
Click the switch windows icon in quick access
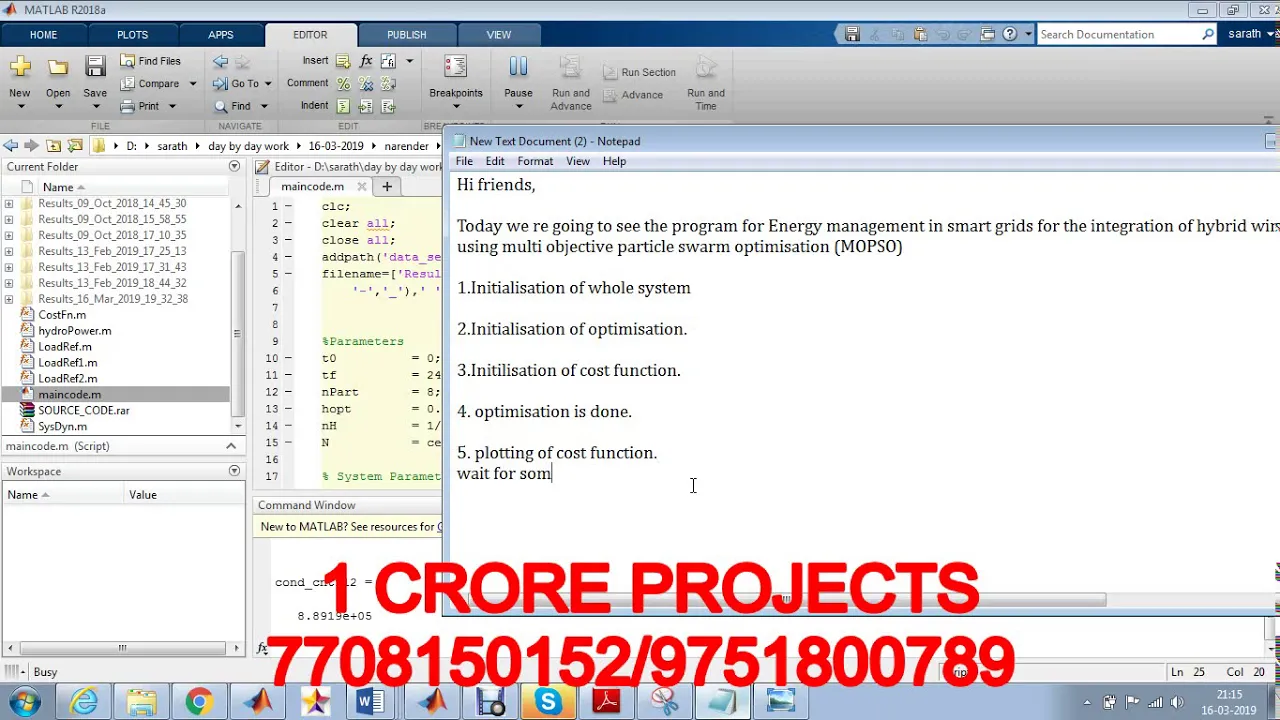pos(987,34)
